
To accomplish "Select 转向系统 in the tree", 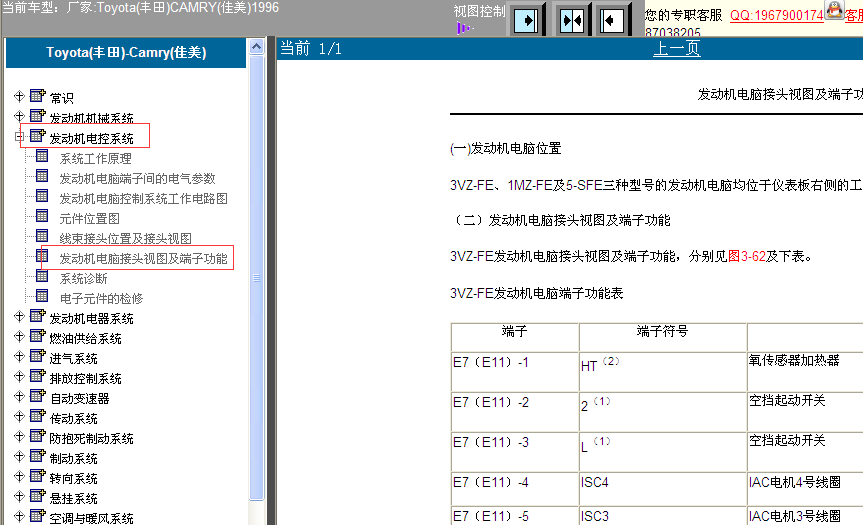I will tap(73, 479).
